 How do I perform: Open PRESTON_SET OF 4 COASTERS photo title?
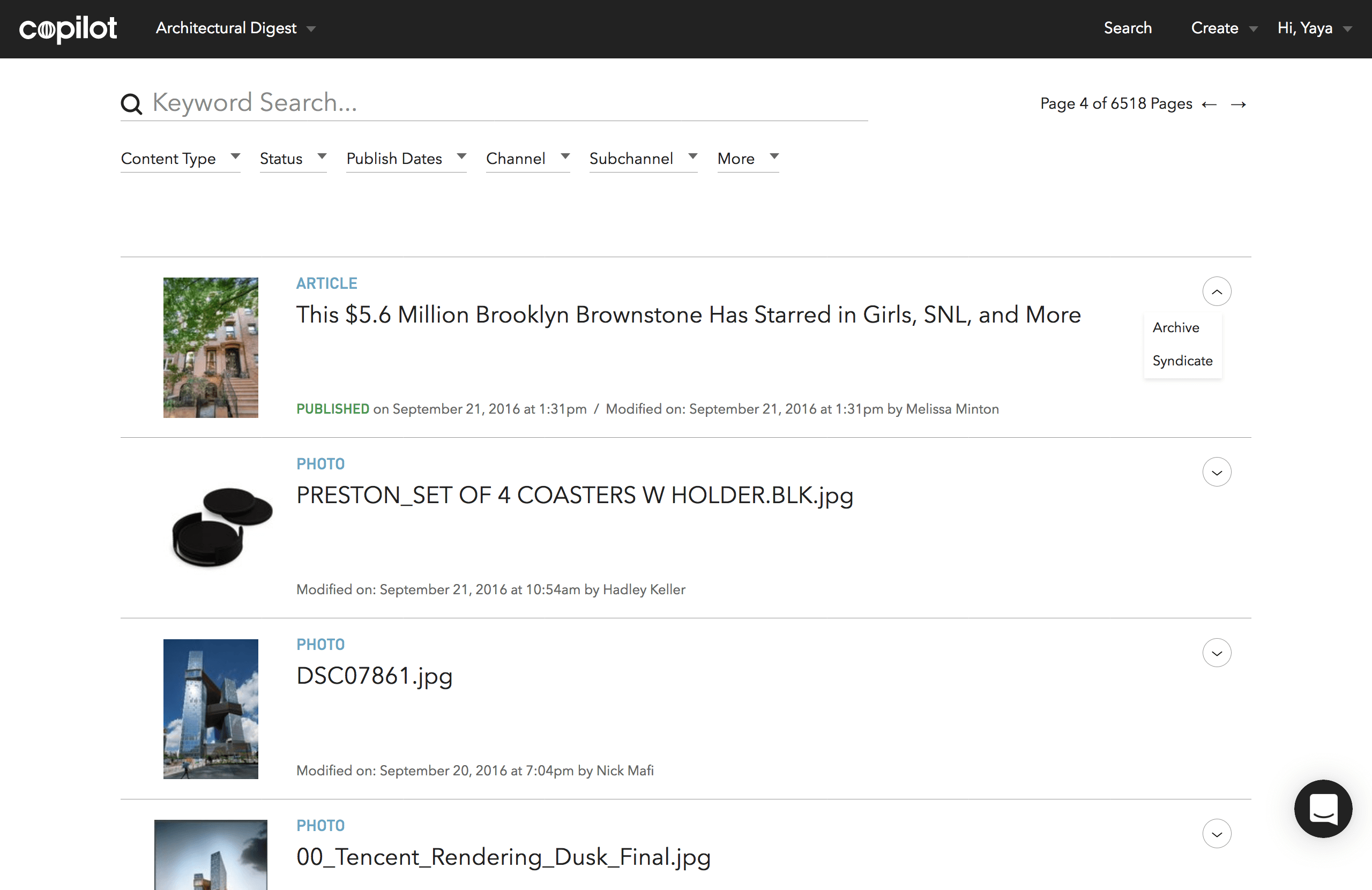point(575,496)
